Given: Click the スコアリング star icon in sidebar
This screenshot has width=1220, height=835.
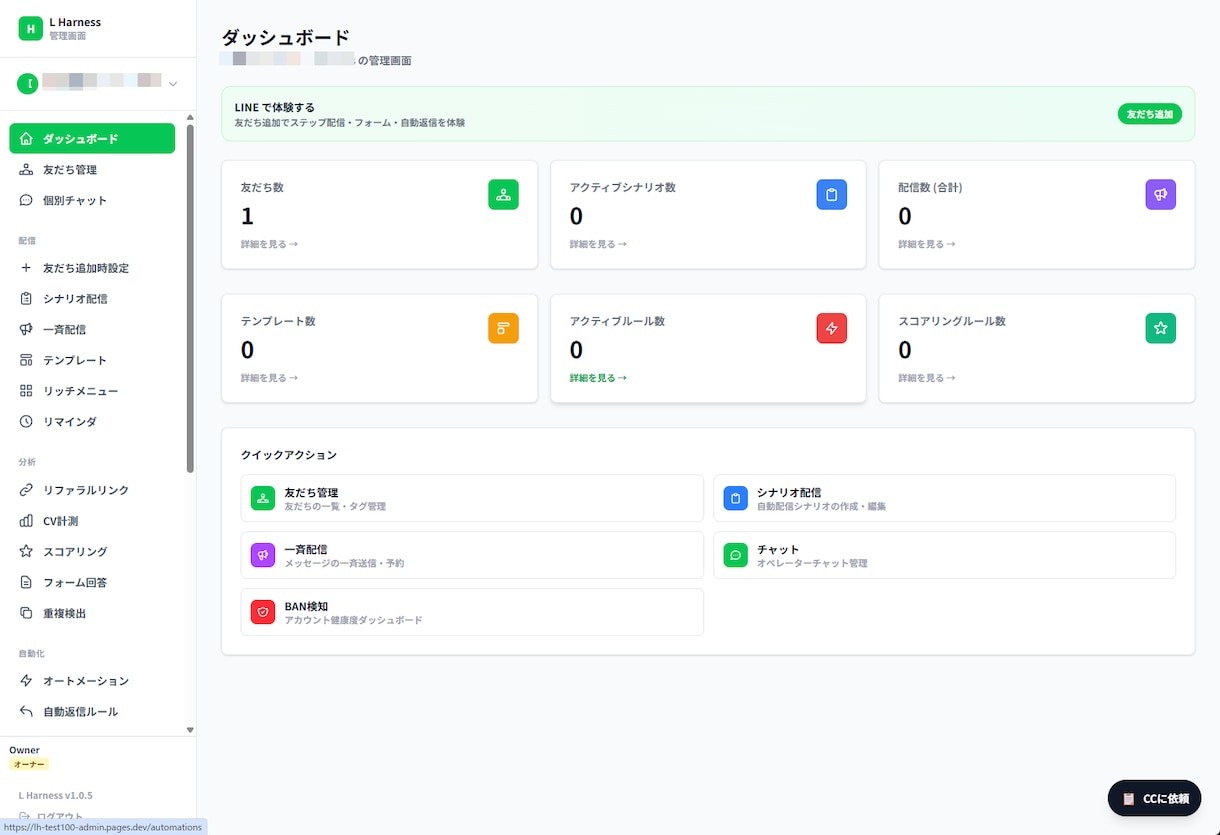Looking at the screenshot, I should tap(26, 551).
